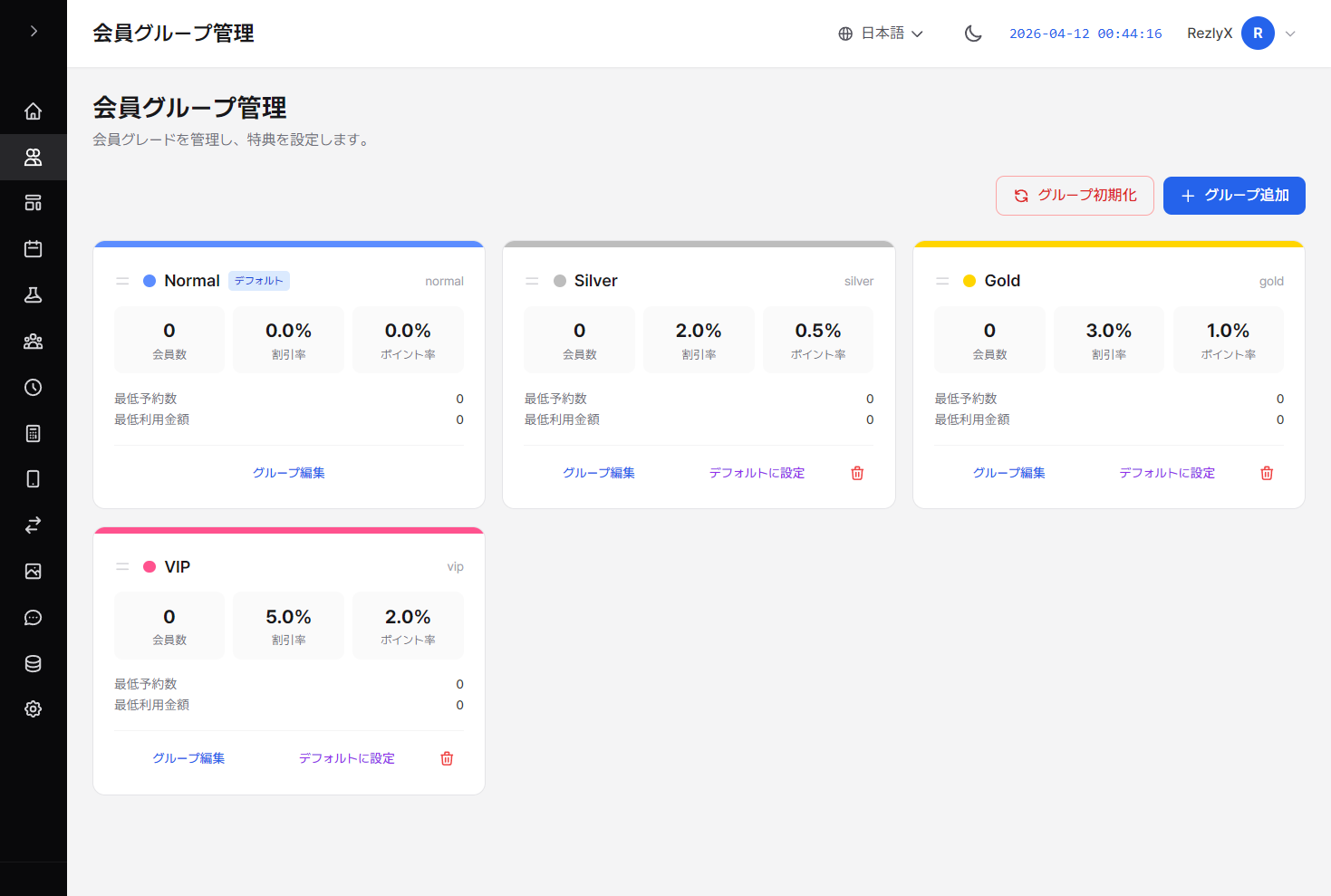
Task: Open the group of people sidebar icon
Action: tap(34, 342)
